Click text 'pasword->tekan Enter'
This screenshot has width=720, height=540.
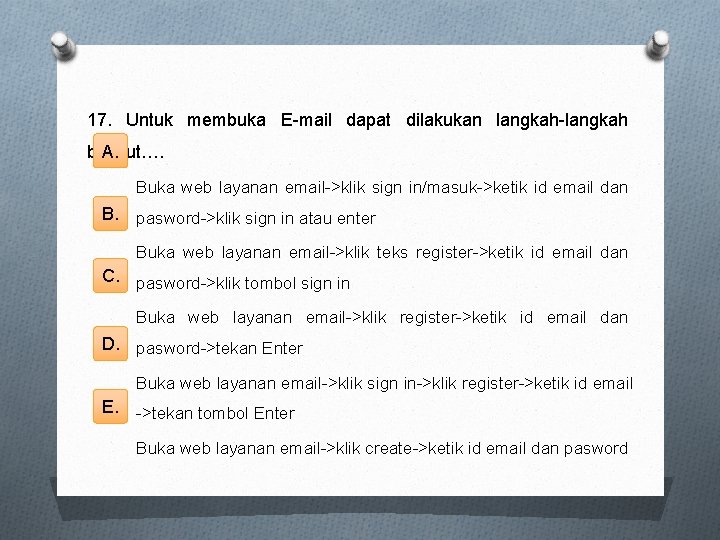click(219, 349)
